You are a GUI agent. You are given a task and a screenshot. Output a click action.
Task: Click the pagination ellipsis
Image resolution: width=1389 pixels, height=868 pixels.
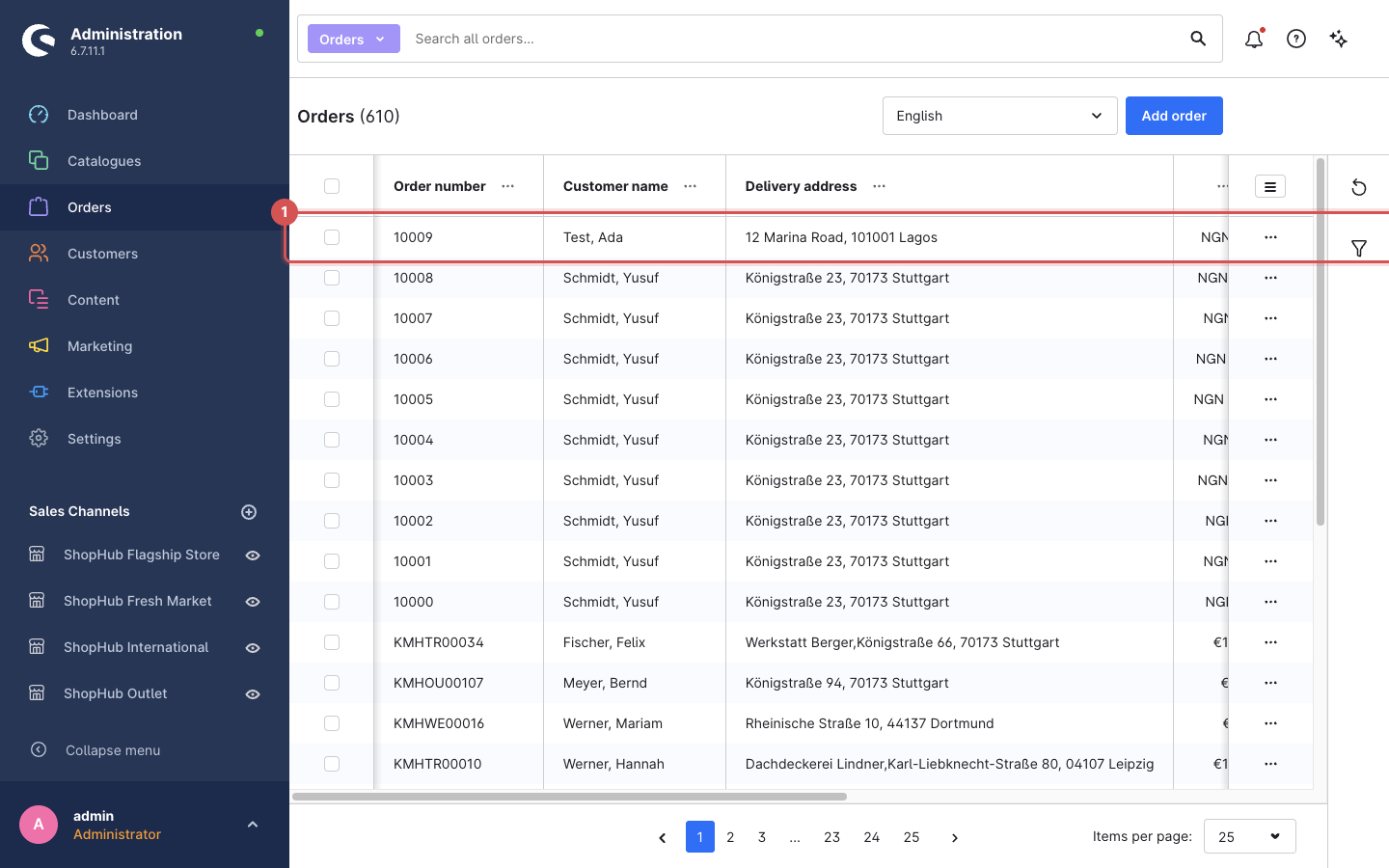point(795,837)
